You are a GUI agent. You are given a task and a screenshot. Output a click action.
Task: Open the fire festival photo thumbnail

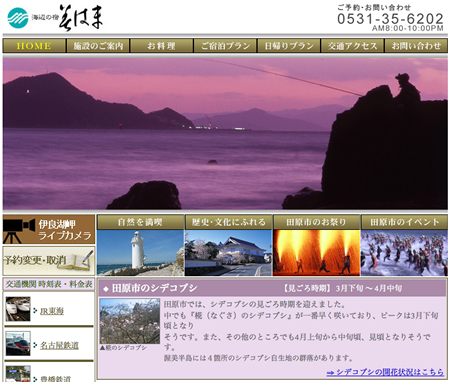pos(316,252)
